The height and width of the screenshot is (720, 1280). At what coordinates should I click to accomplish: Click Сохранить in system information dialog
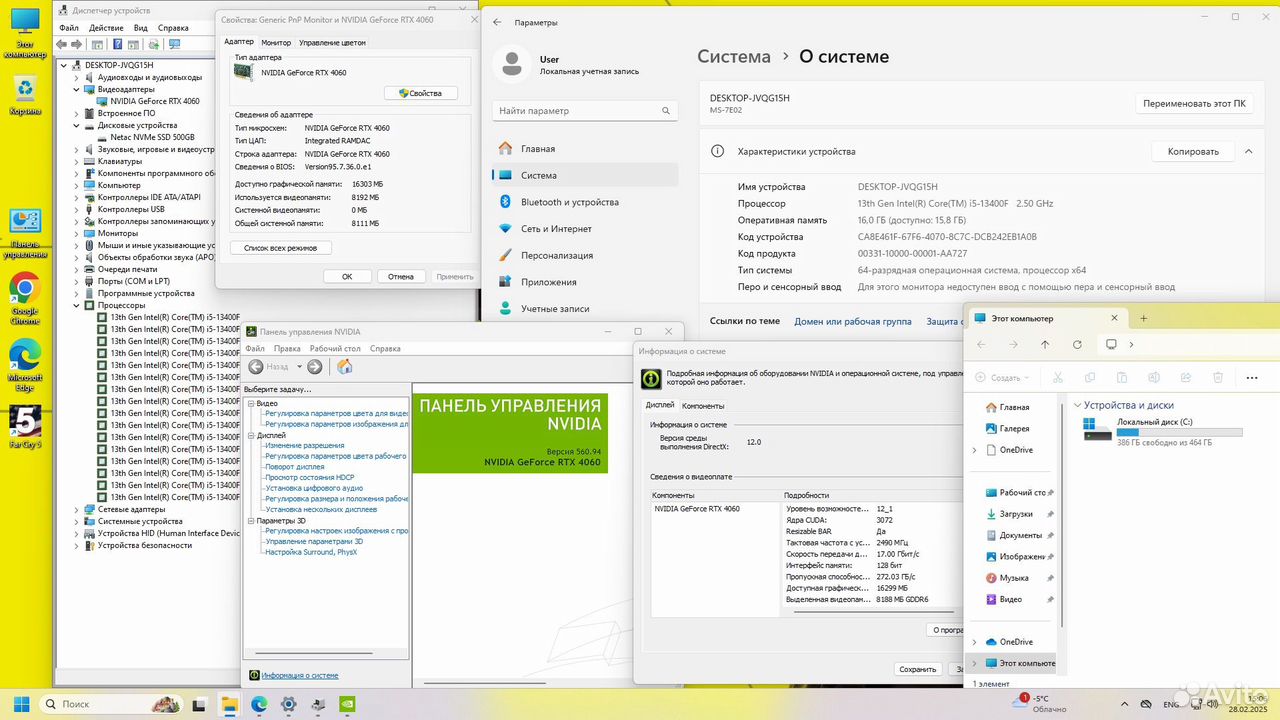tap(917, 669)
